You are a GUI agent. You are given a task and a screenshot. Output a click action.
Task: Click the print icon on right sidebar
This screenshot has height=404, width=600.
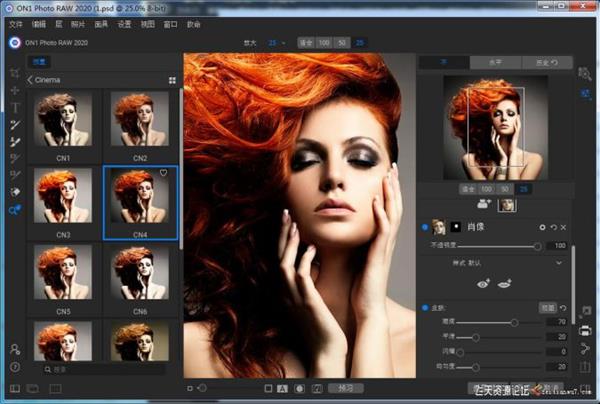[x=585, y=330]
